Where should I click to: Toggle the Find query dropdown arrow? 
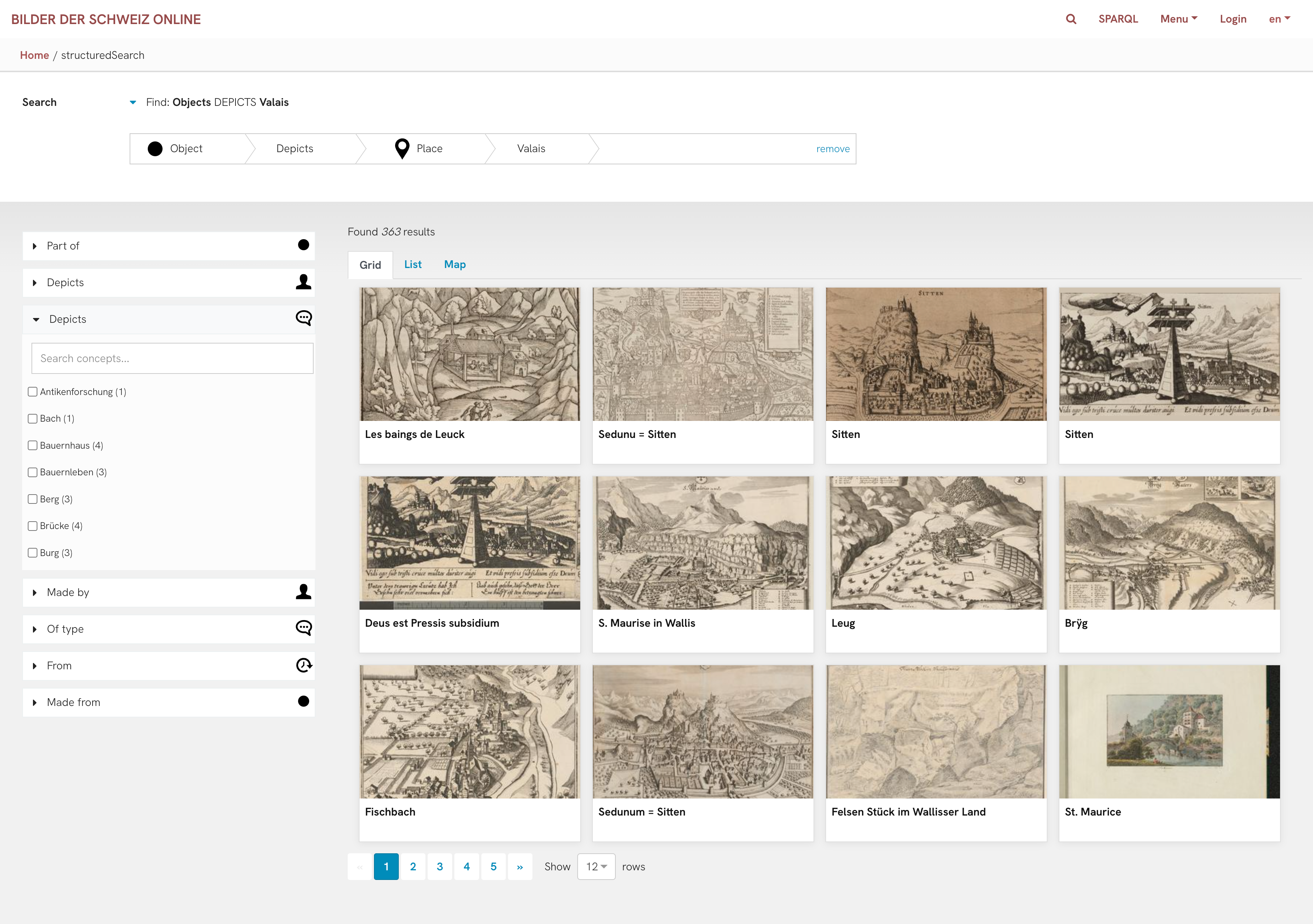(x=133, y=102)
